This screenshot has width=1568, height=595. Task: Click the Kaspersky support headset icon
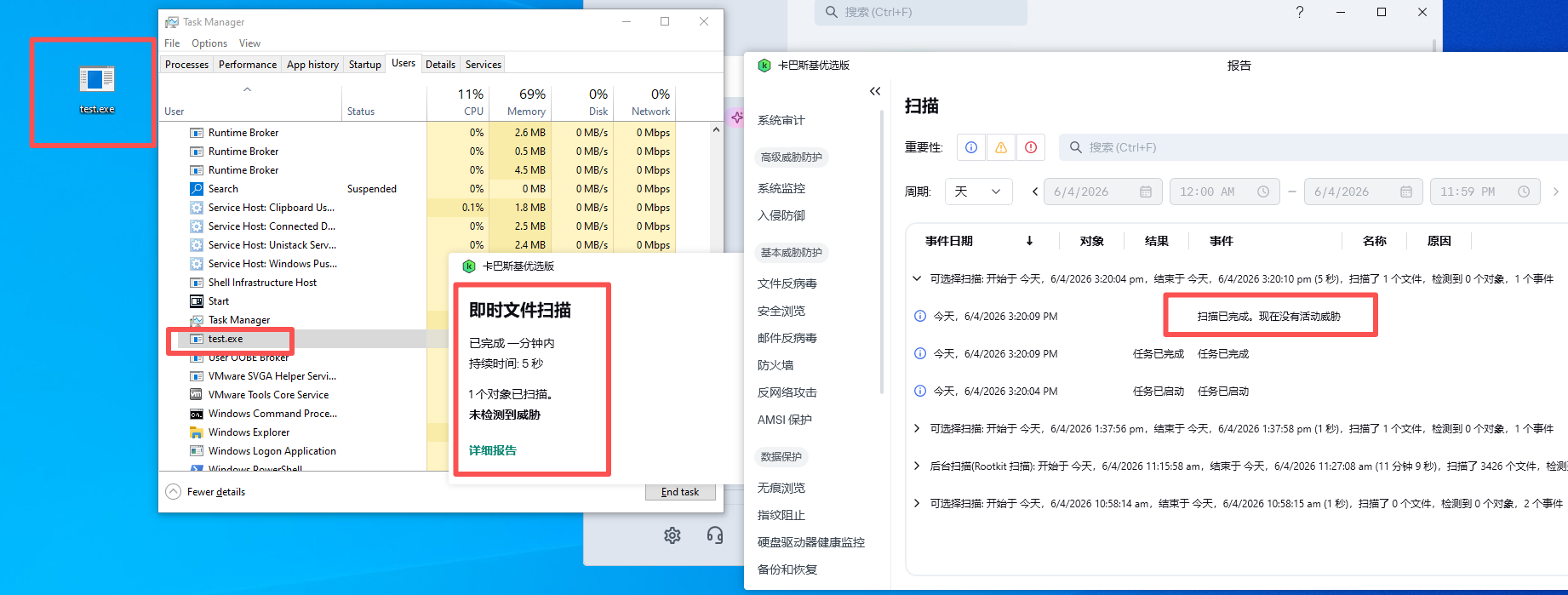coord(715,535)
